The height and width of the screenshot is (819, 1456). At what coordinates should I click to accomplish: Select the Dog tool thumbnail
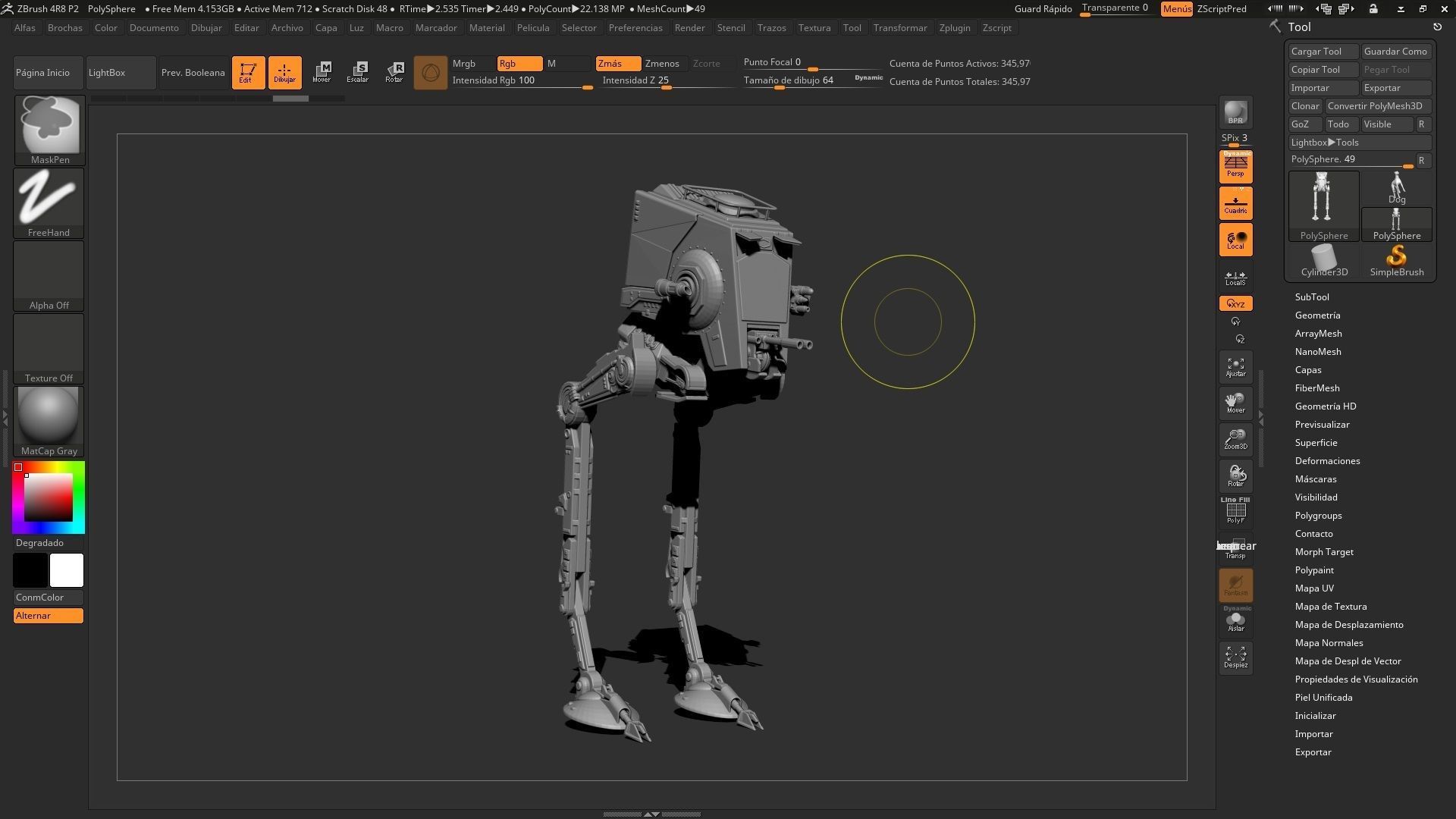tap(1397, 188)
